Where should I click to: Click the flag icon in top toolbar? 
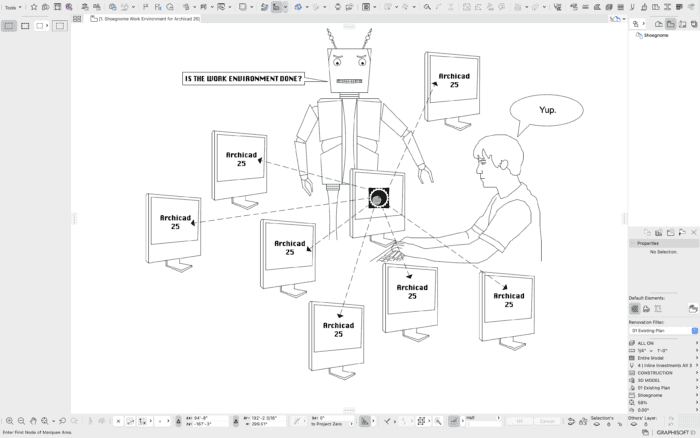click(x=146, y=7)
